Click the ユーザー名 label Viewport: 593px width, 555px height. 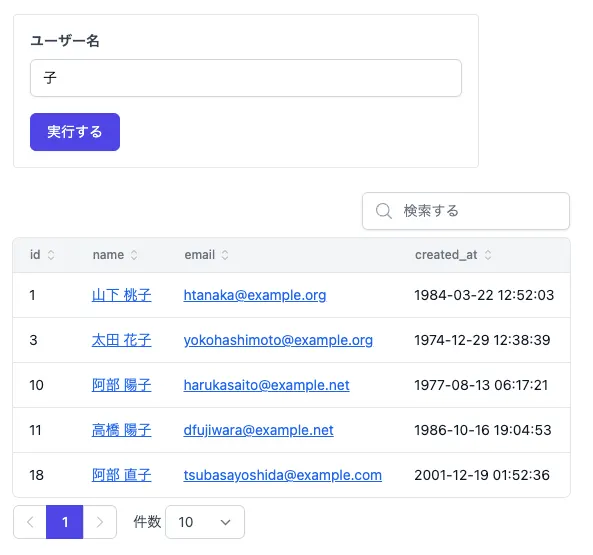(x=65, y=40)
